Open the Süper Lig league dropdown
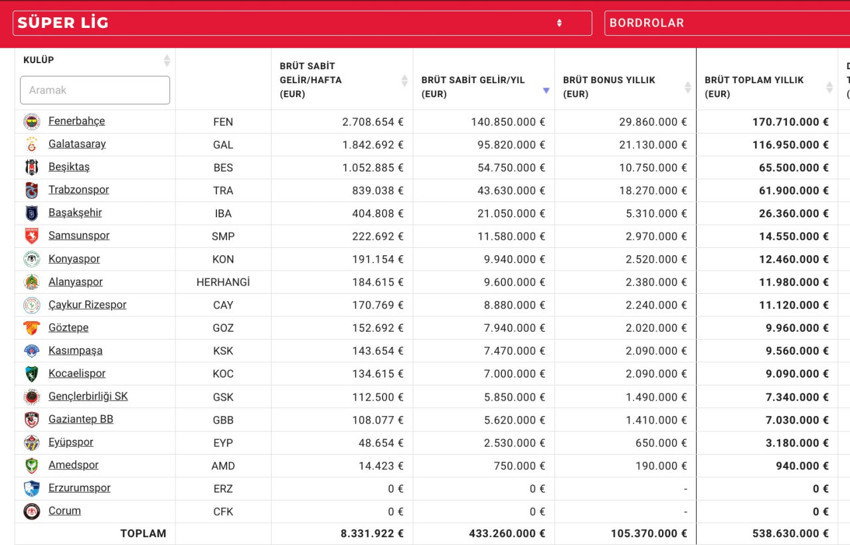The width and height of the screenshot is (850, 545). (x=302, y=23)
